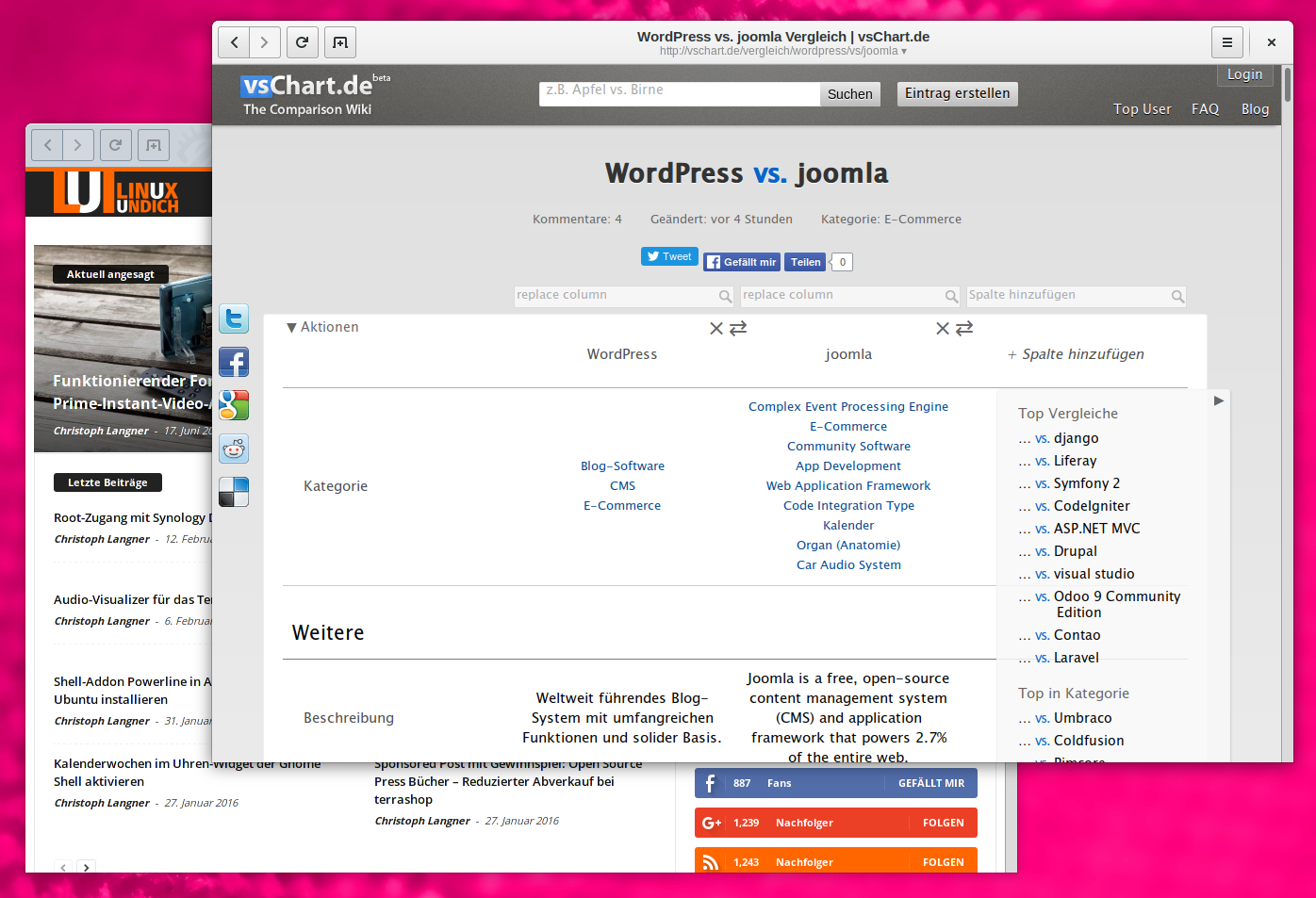
Task: Focus the first replace column input
Action: click(x=624, y=296)
